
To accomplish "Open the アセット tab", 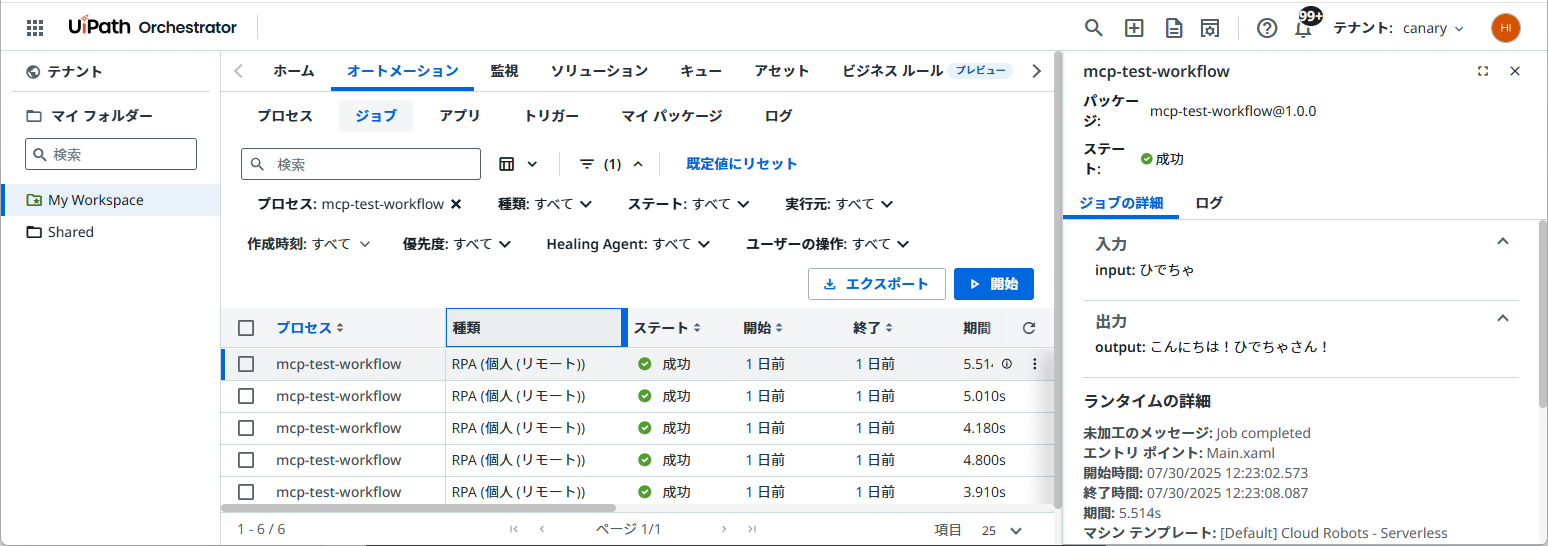I will click(782, 71).
